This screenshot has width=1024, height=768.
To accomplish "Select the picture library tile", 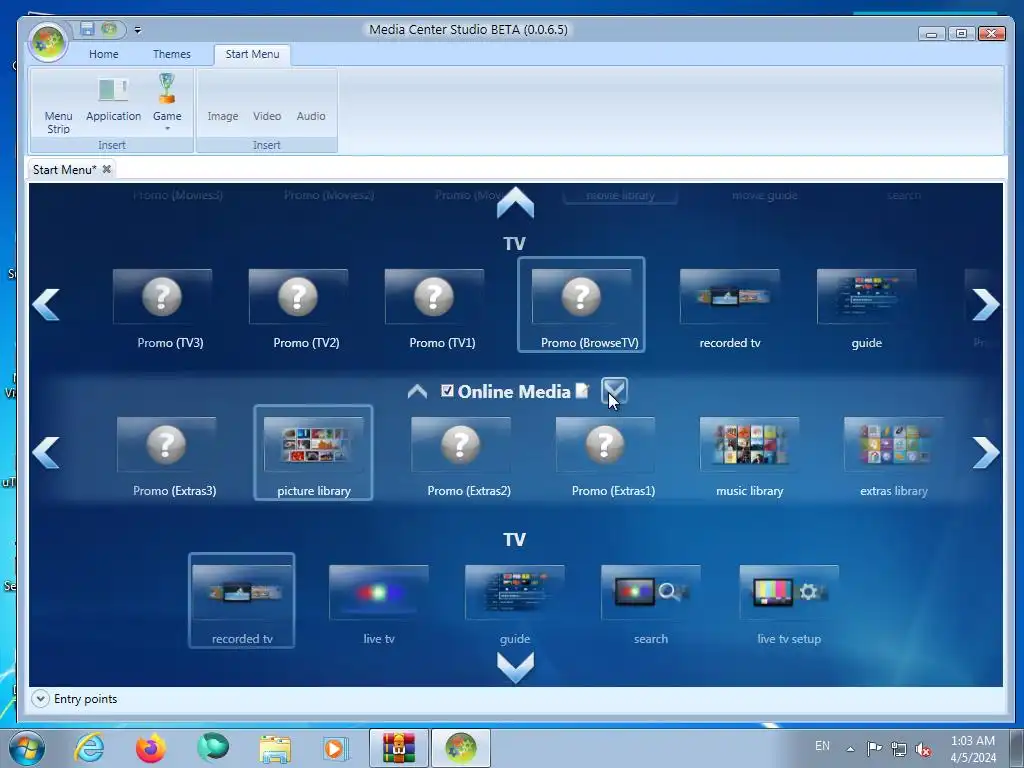I will coord(313,453).
